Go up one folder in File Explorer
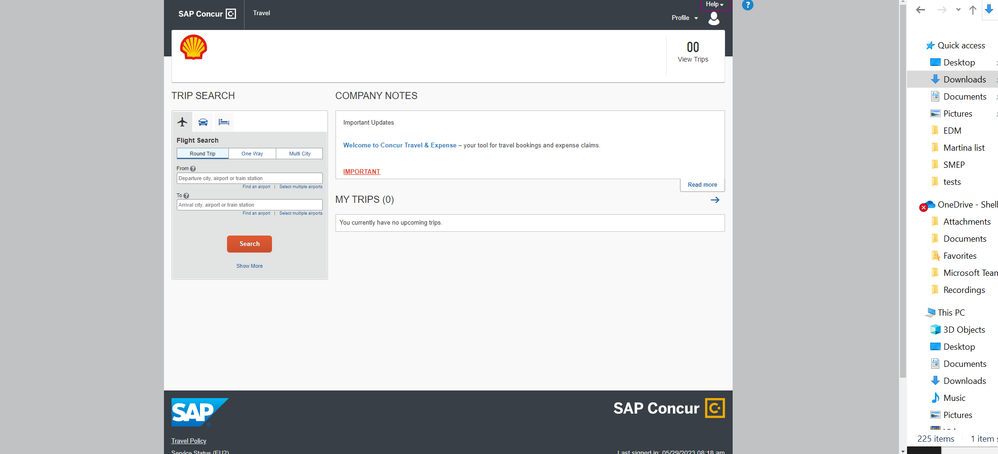 pos(973,10)
